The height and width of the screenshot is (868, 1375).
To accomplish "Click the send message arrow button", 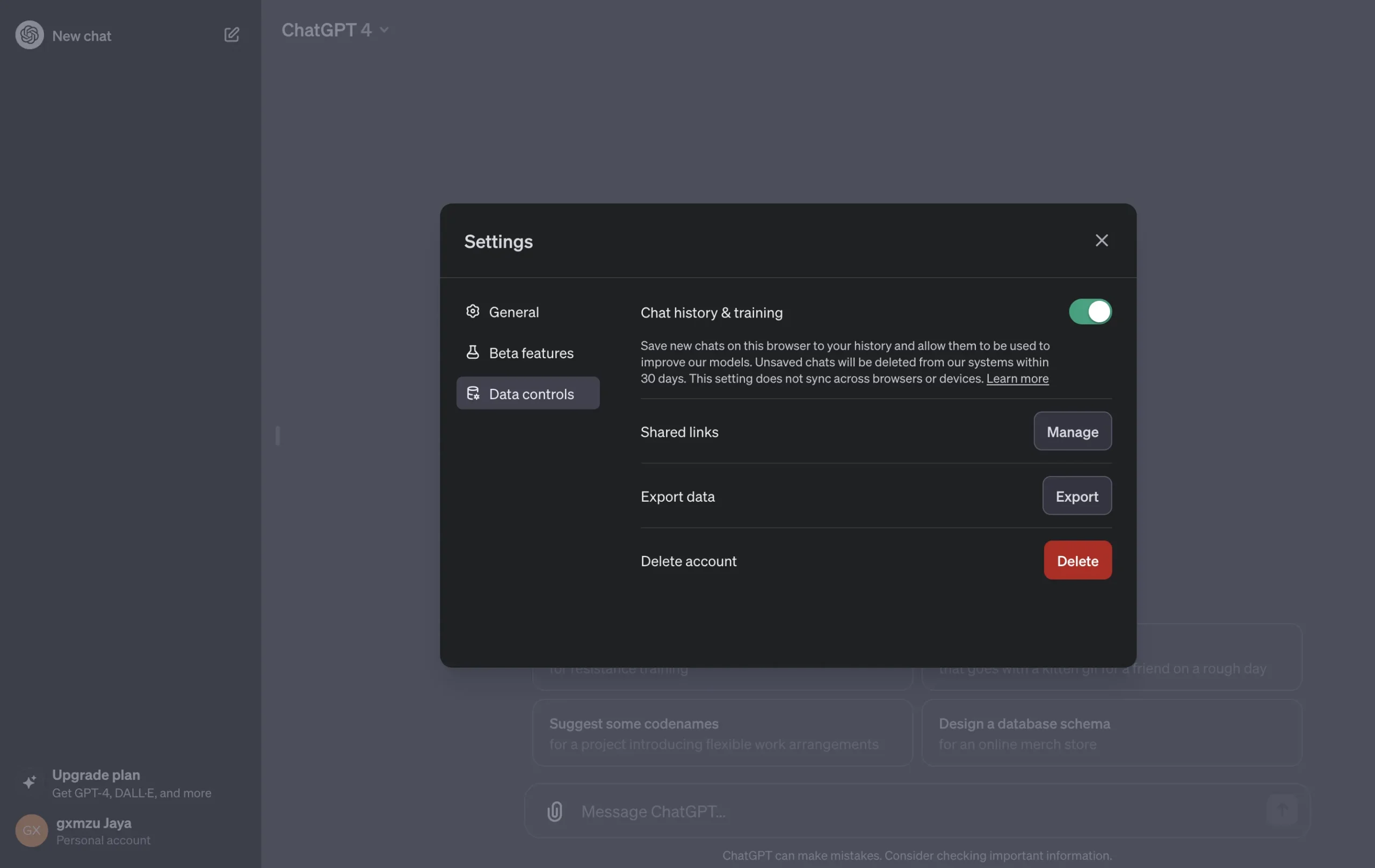I will 1282,810.
